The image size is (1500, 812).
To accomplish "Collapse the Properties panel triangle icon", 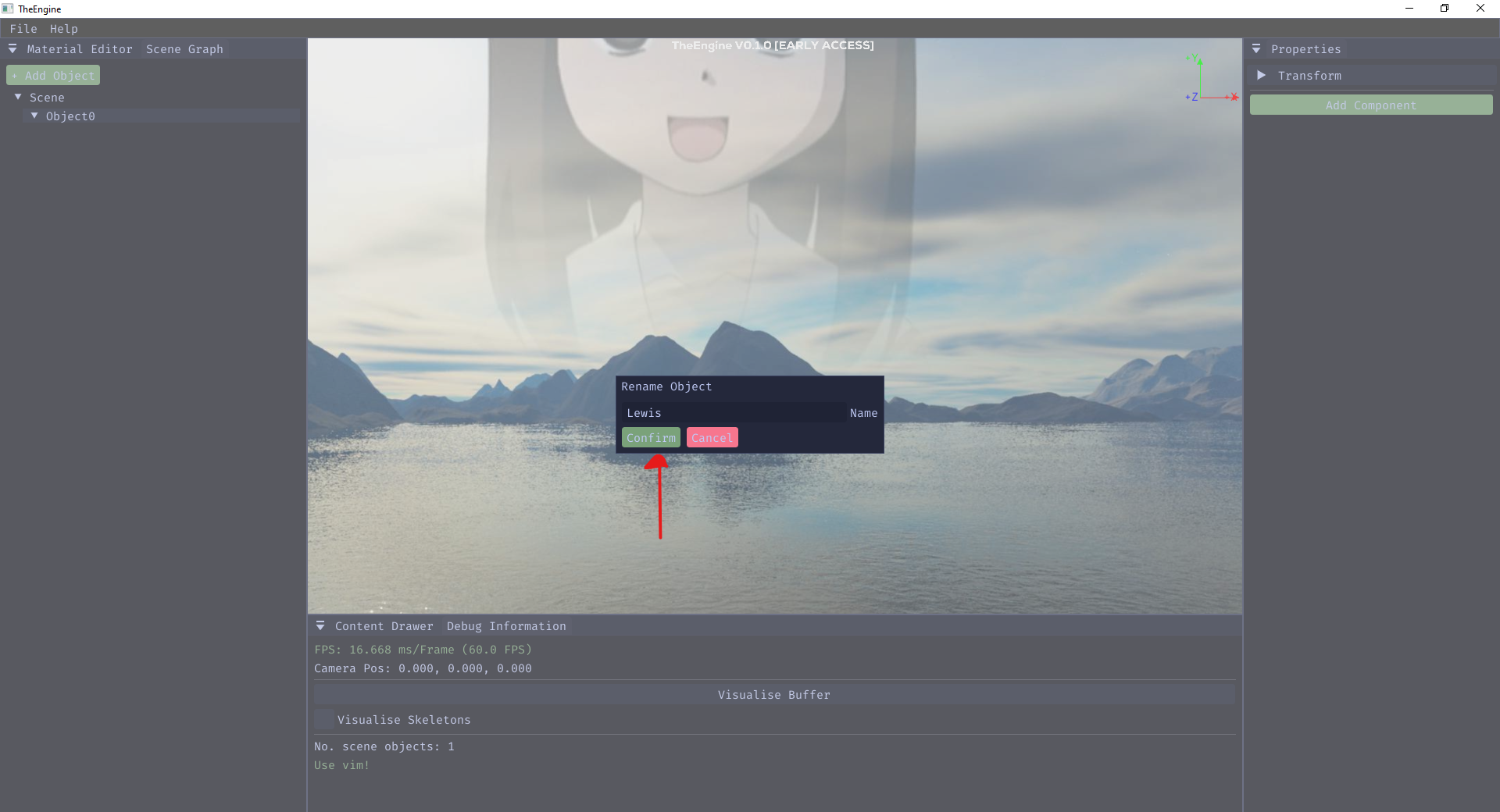I will 1256,49.
